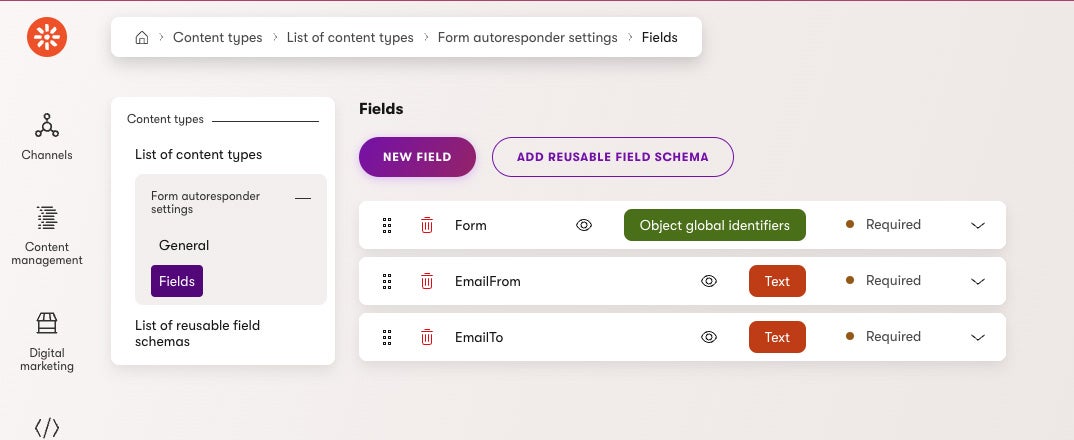Screen dimensions: 1074x440
Task: Toggle visibility eye for EmailTo field
Action: [x=709, y=337]
